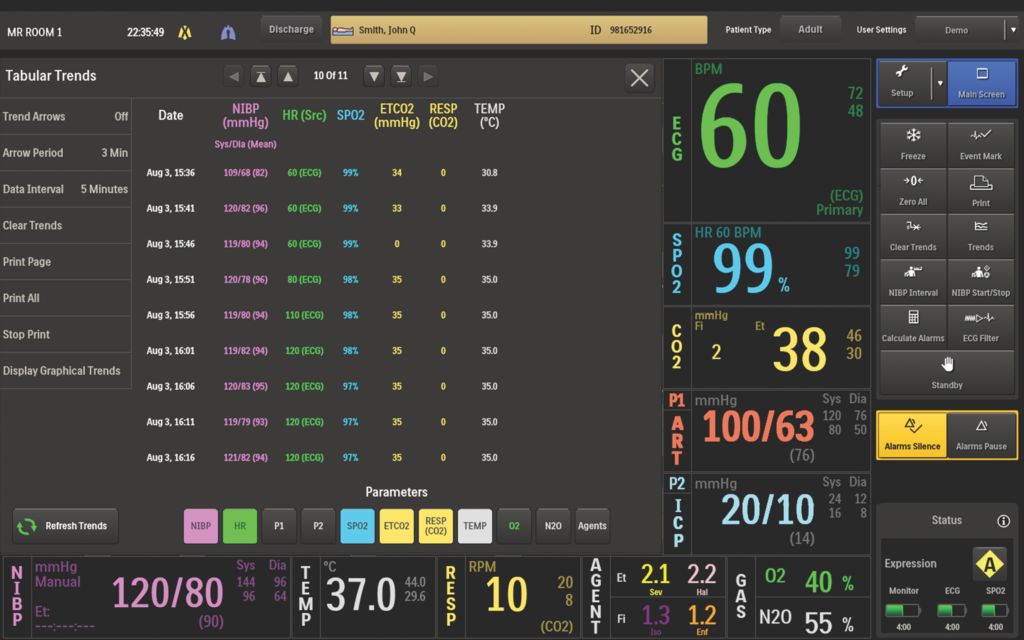Screen dimensions: 1024x640
Task: Toggle Agents parameter button
Action: [592, 526]
